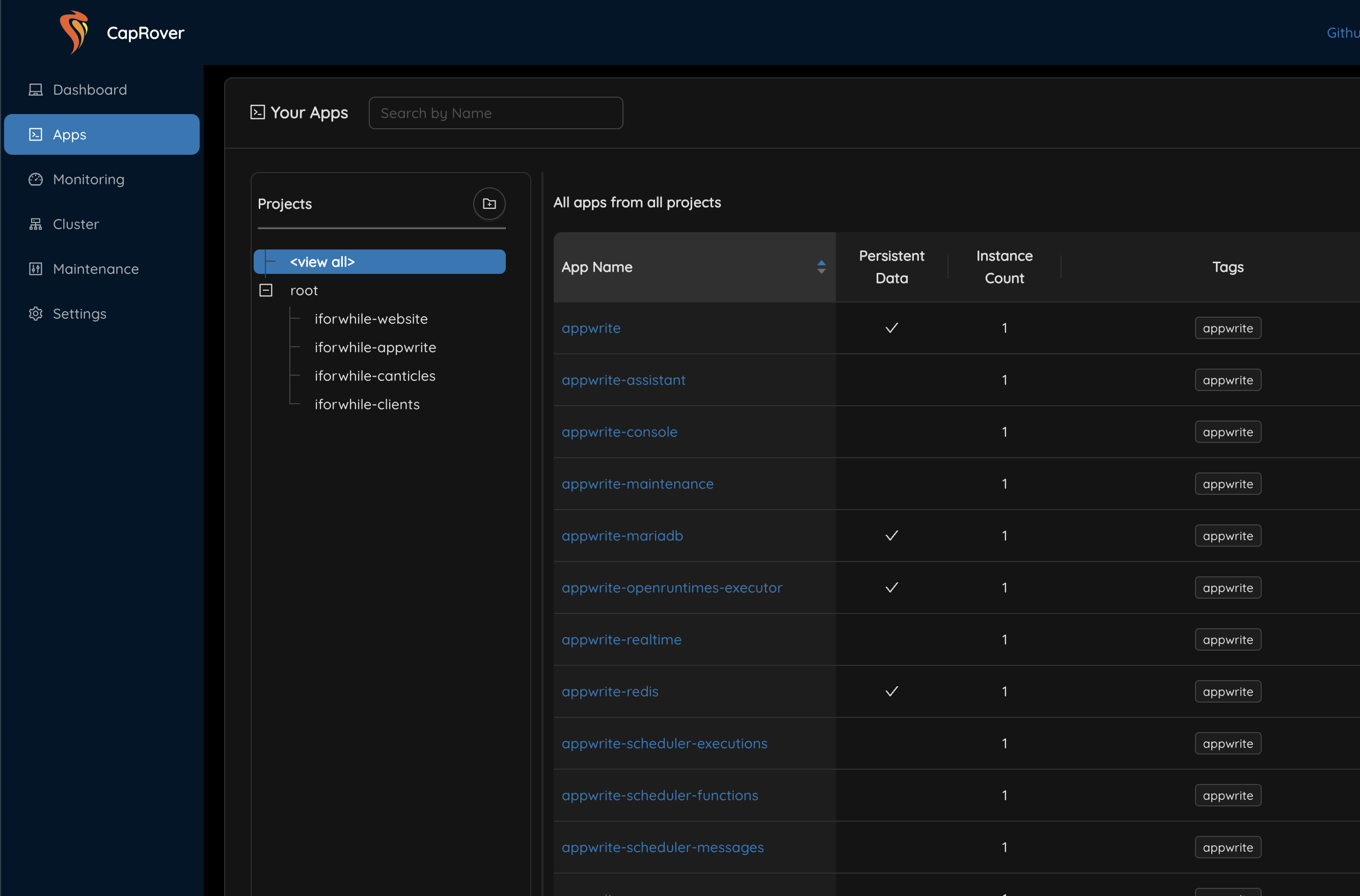Screen dimensions: 1360x896
Task: Select the <view all> projects entry
Action: [x=322, y=262]
